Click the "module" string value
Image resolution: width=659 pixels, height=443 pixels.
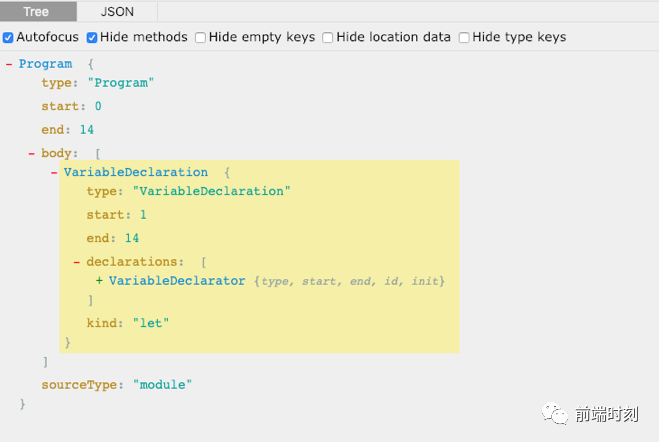(162, 384)
